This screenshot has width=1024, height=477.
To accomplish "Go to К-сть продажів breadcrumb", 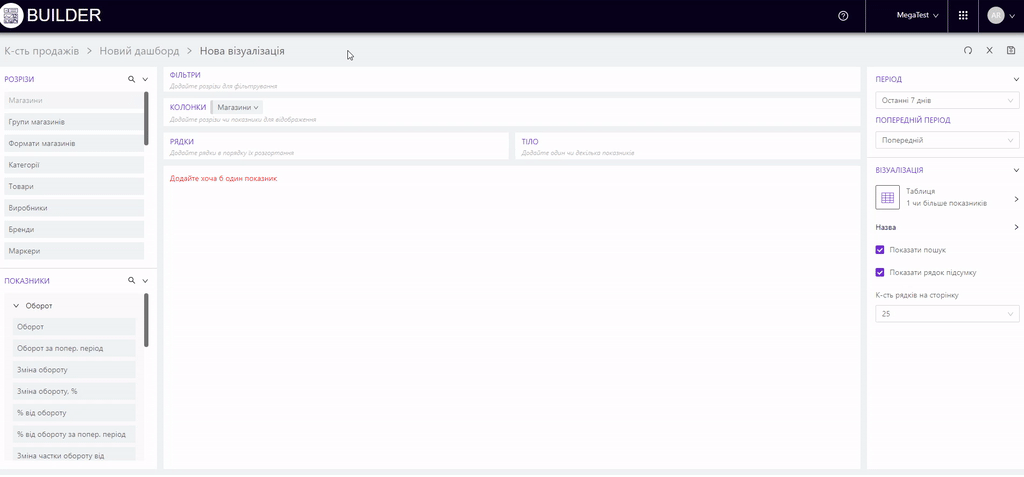I will (x=41, y=50).
